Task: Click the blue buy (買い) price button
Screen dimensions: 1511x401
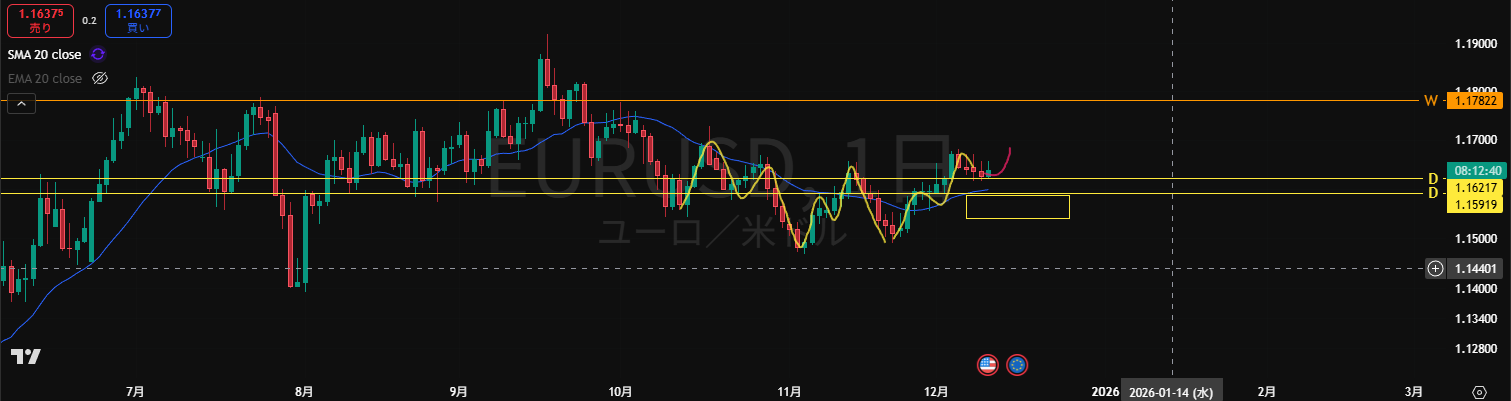Action: [137, 20]
